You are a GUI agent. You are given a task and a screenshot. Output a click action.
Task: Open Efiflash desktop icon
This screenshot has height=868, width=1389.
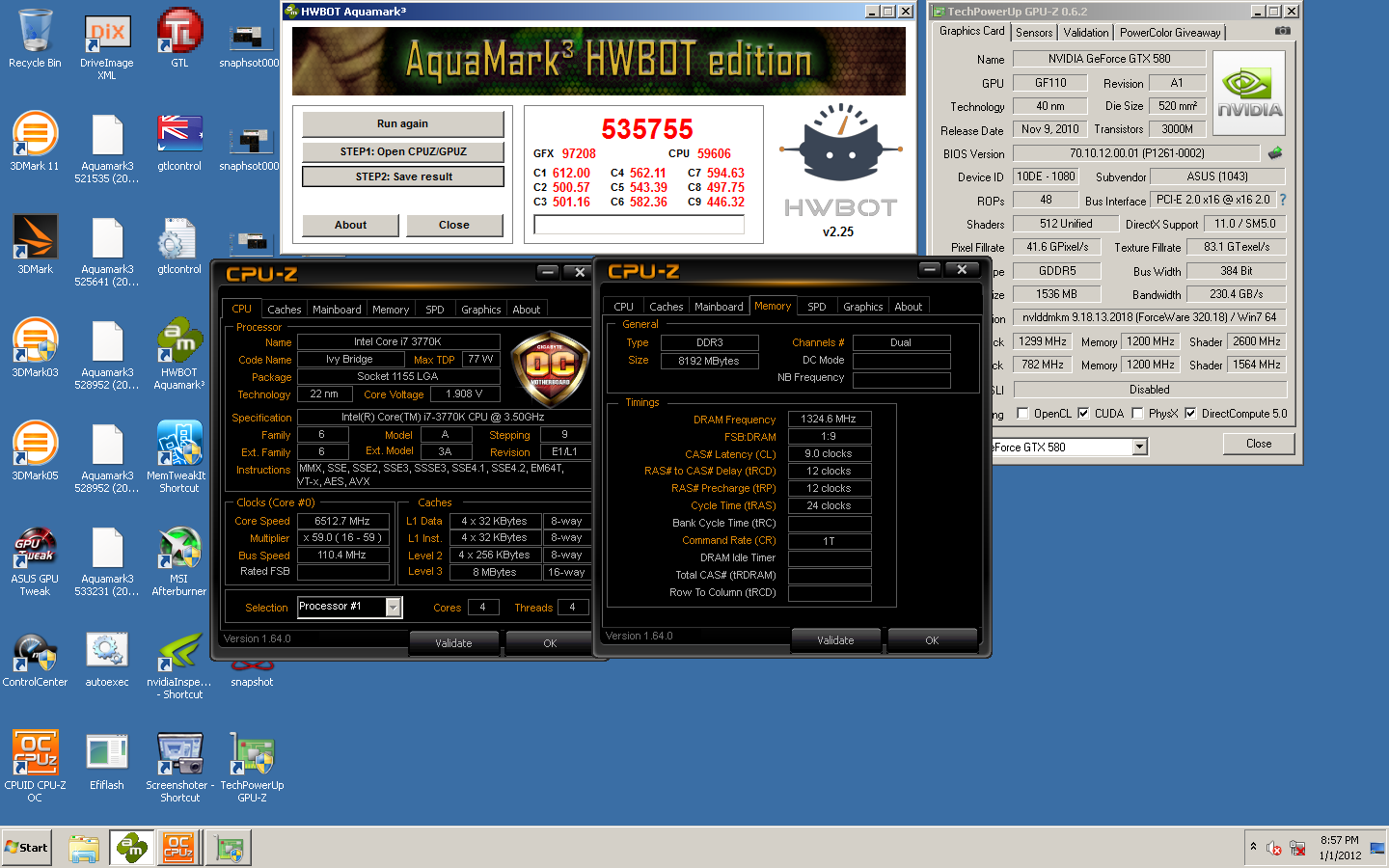(x=107, y=761)
